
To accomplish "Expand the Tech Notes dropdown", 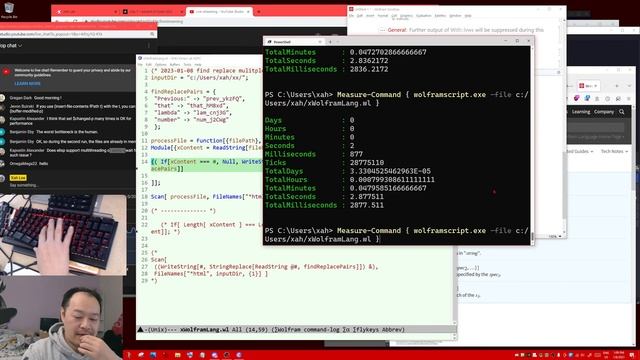I will pyautogui.click(x=614, y=151).
